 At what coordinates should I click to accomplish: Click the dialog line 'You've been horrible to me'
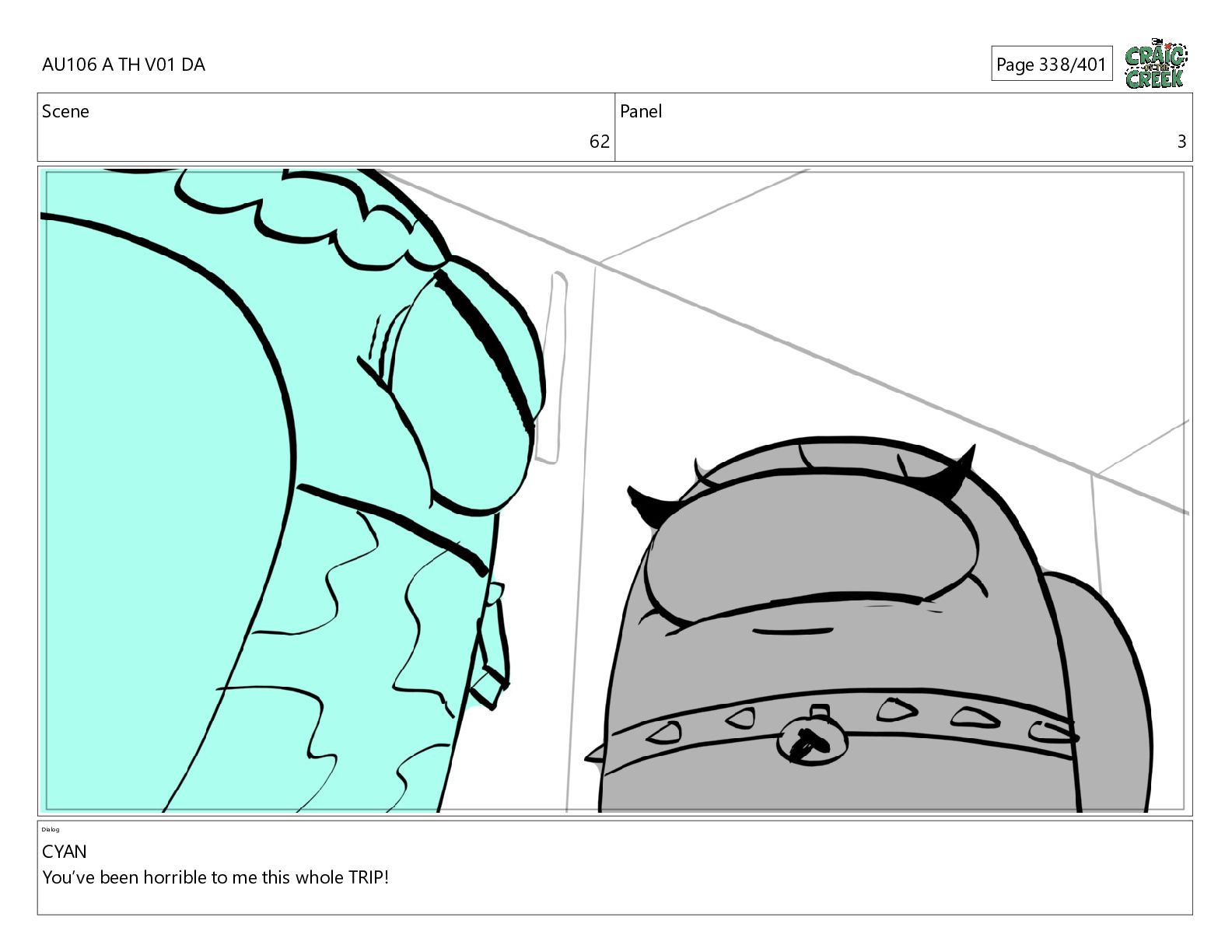pyautogui.click(x=149, y=877)
